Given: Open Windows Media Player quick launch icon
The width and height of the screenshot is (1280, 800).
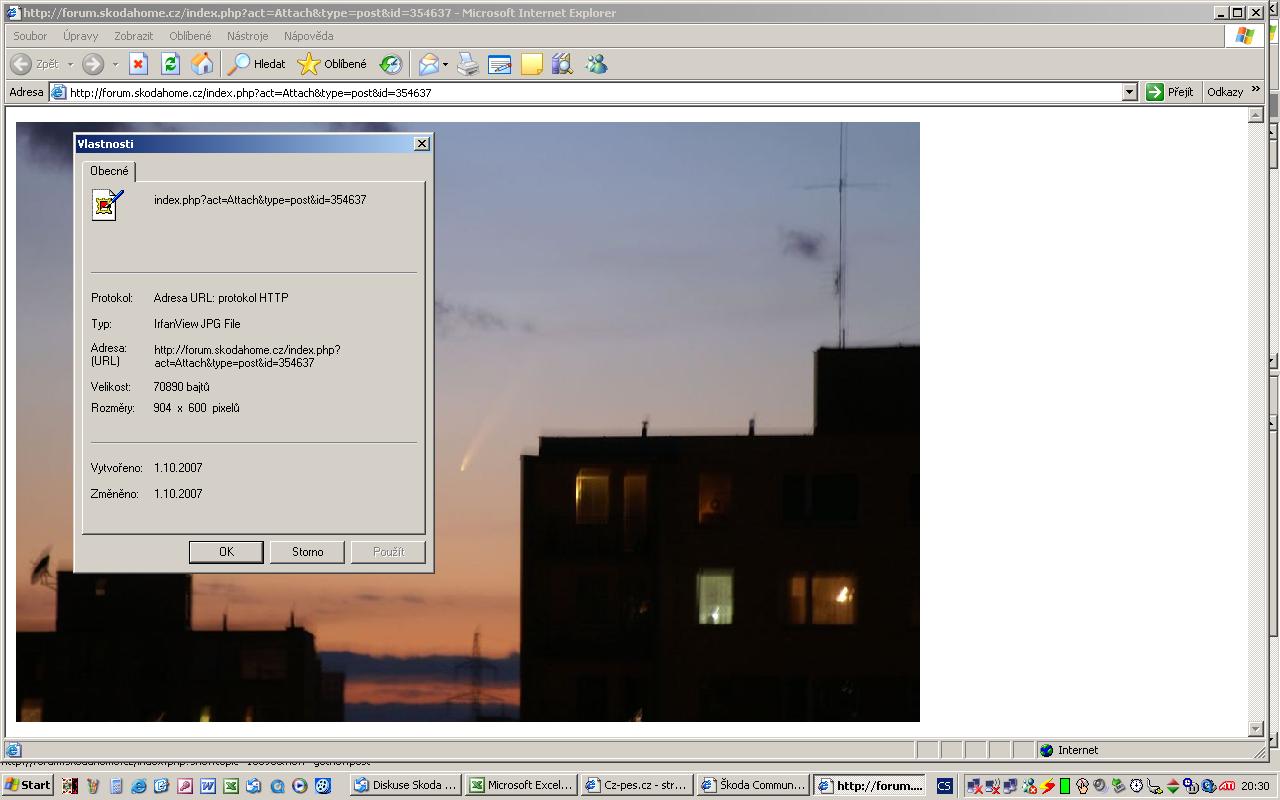Looking at the screenshot, I should [x=300, y=786].
